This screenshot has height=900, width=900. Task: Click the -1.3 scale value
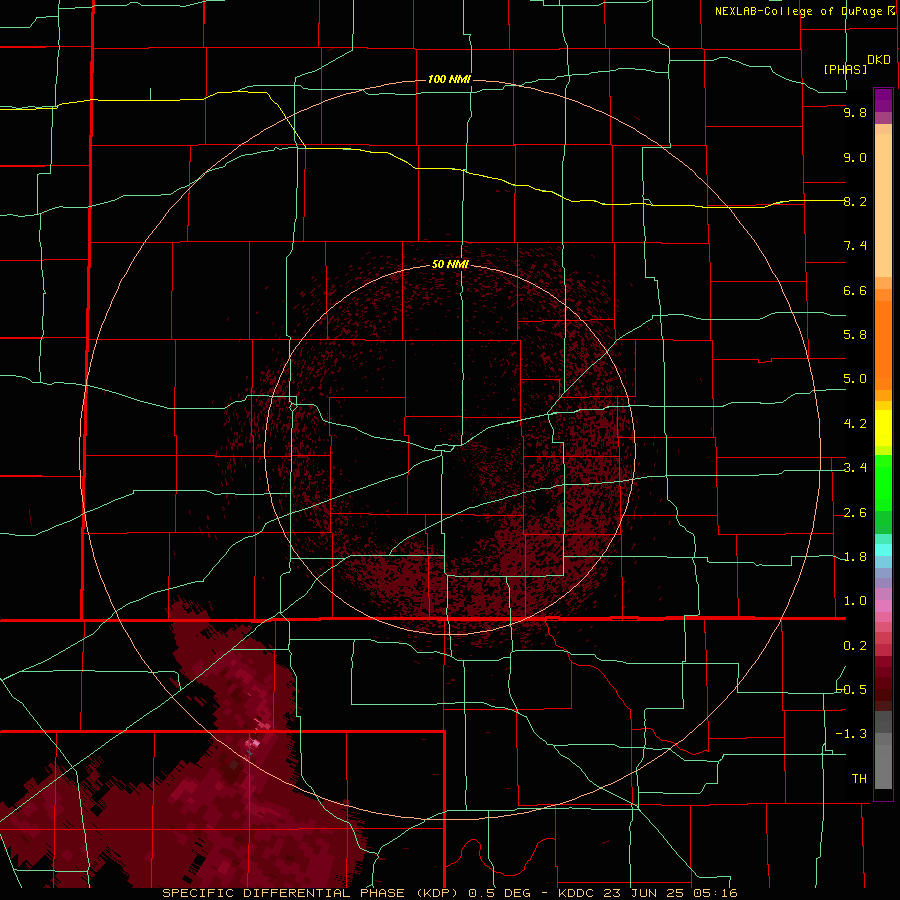click(x=852, y=734)
